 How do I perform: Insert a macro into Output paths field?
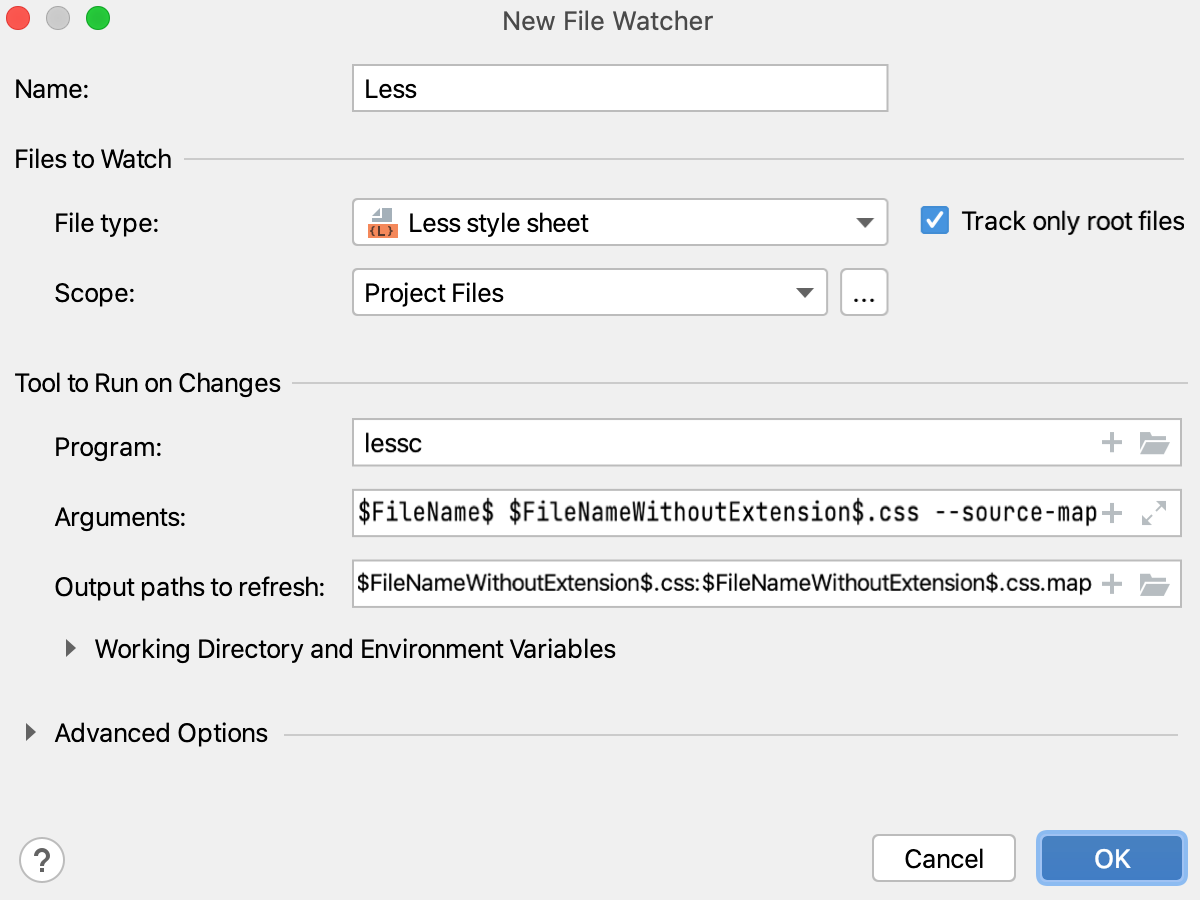coord(1111,584)
